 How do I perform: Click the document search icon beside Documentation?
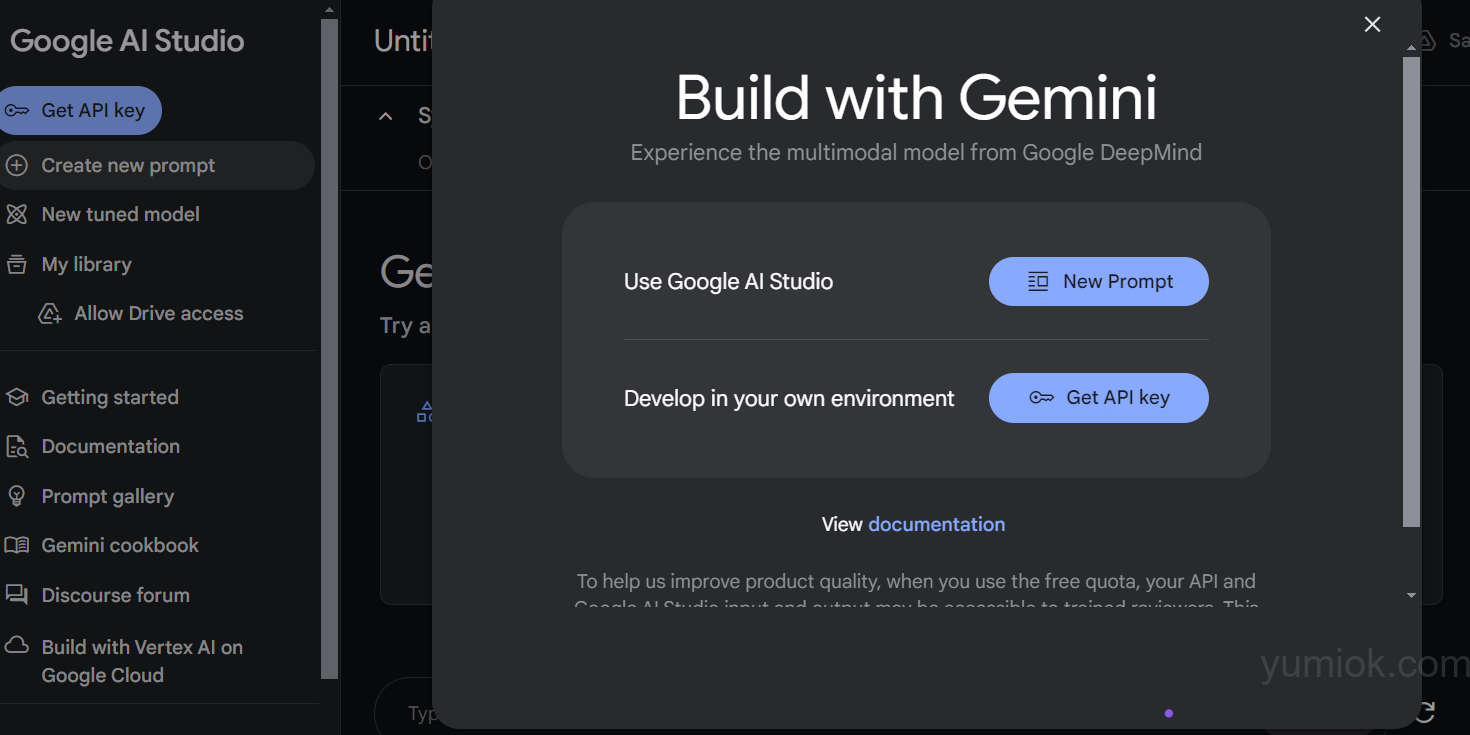click(16, 447)
